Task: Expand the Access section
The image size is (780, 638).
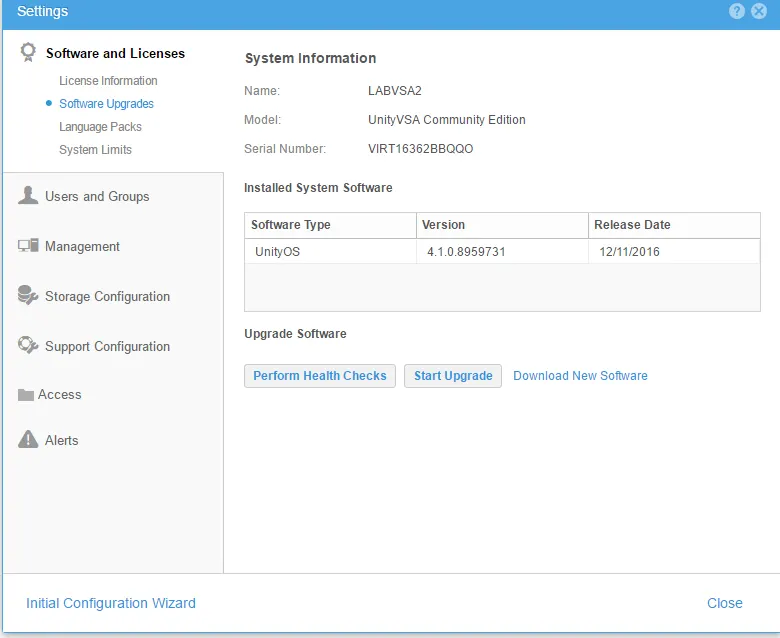Action: [x=59, y=394]
